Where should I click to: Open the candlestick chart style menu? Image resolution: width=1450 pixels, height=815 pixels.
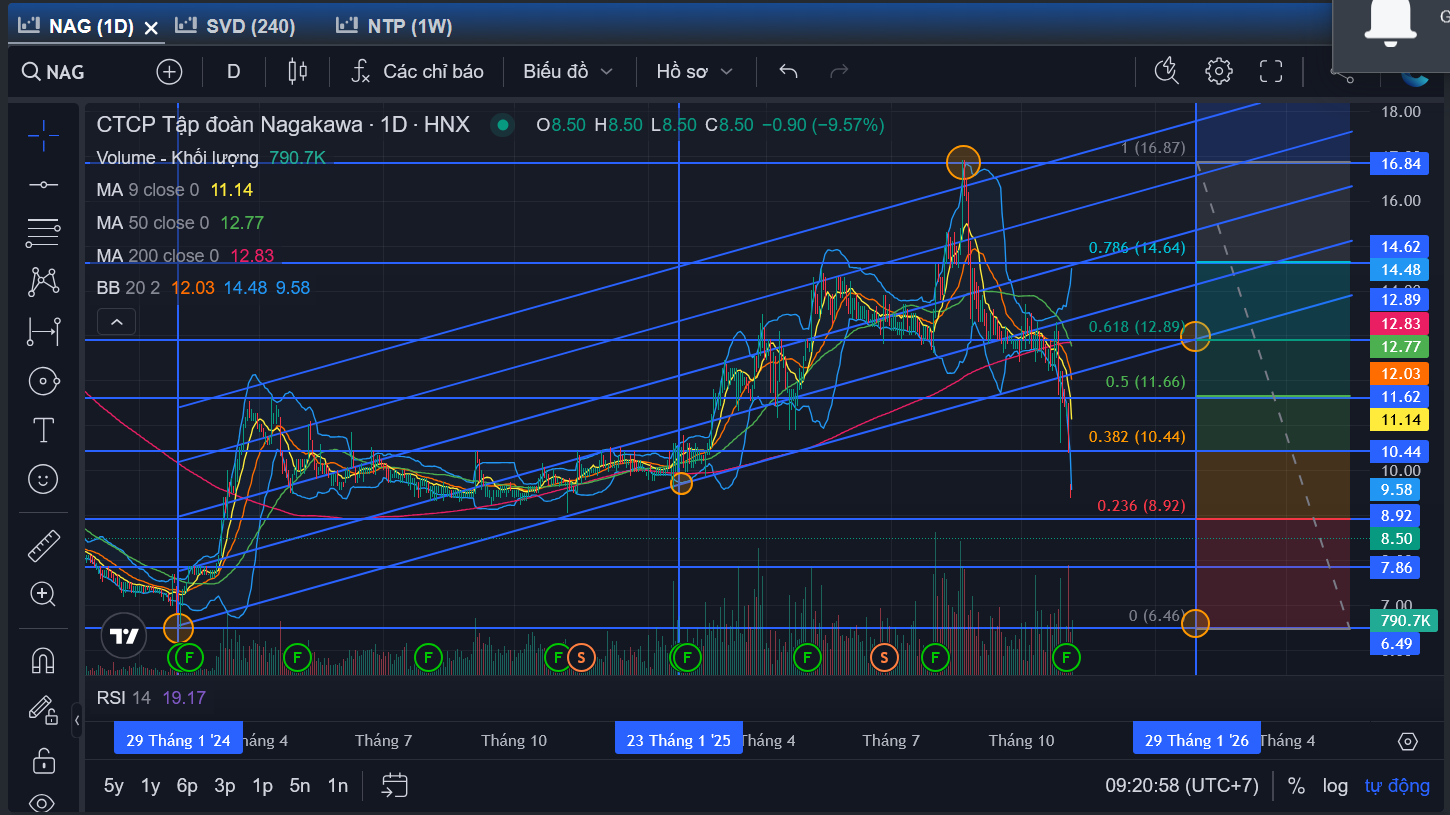[297, 71]
